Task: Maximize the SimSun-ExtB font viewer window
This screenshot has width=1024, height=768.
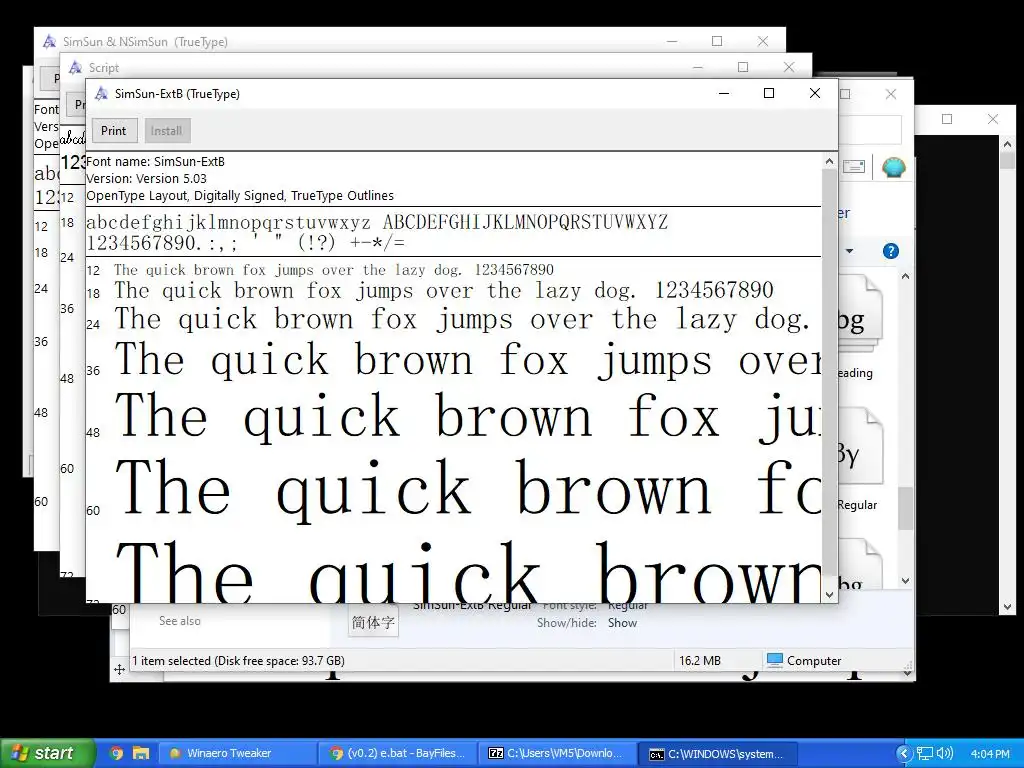Action: (x=769, y=93)
